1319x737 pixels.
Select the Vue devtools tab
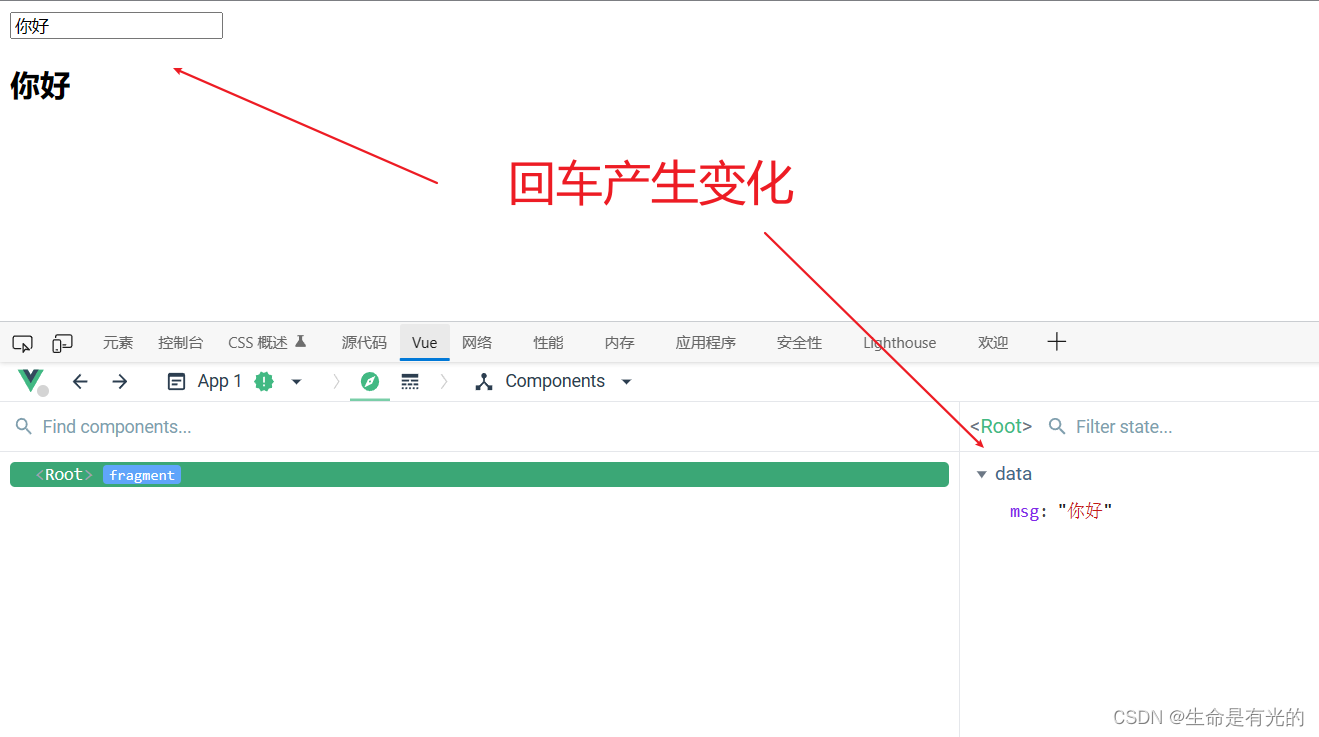pos(425,343)
